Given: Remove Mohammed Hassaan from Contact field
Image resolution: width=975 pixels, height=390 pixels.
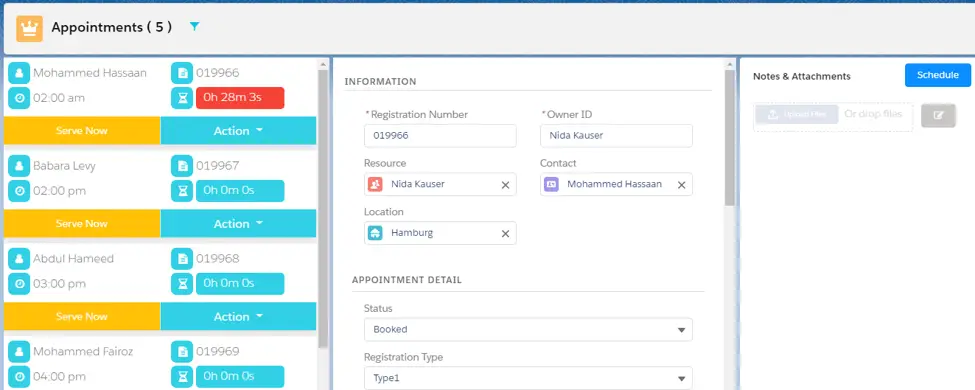Looking at the screenshot, I should 682,185.
